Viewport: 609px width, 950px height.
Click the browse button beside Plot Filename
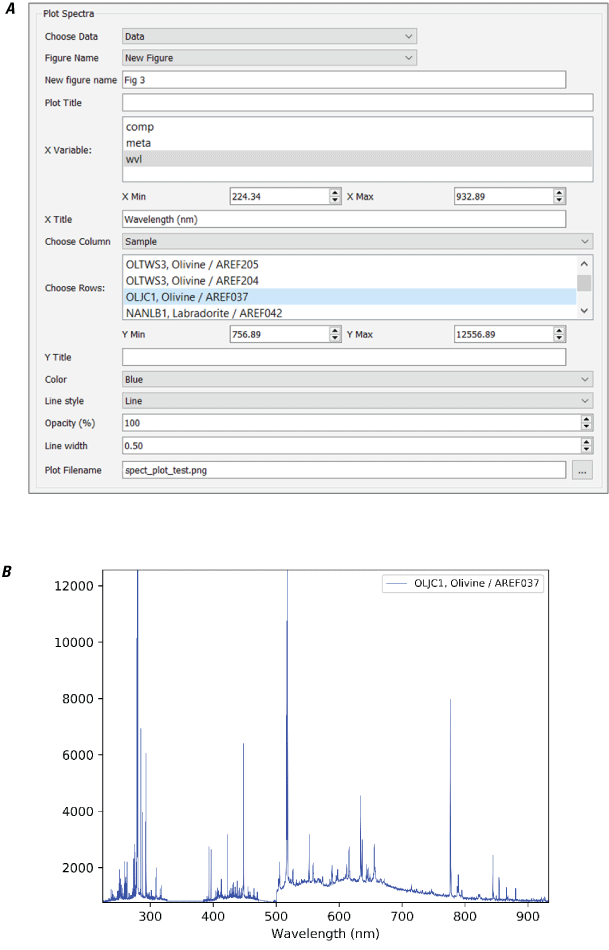point(582,469)
